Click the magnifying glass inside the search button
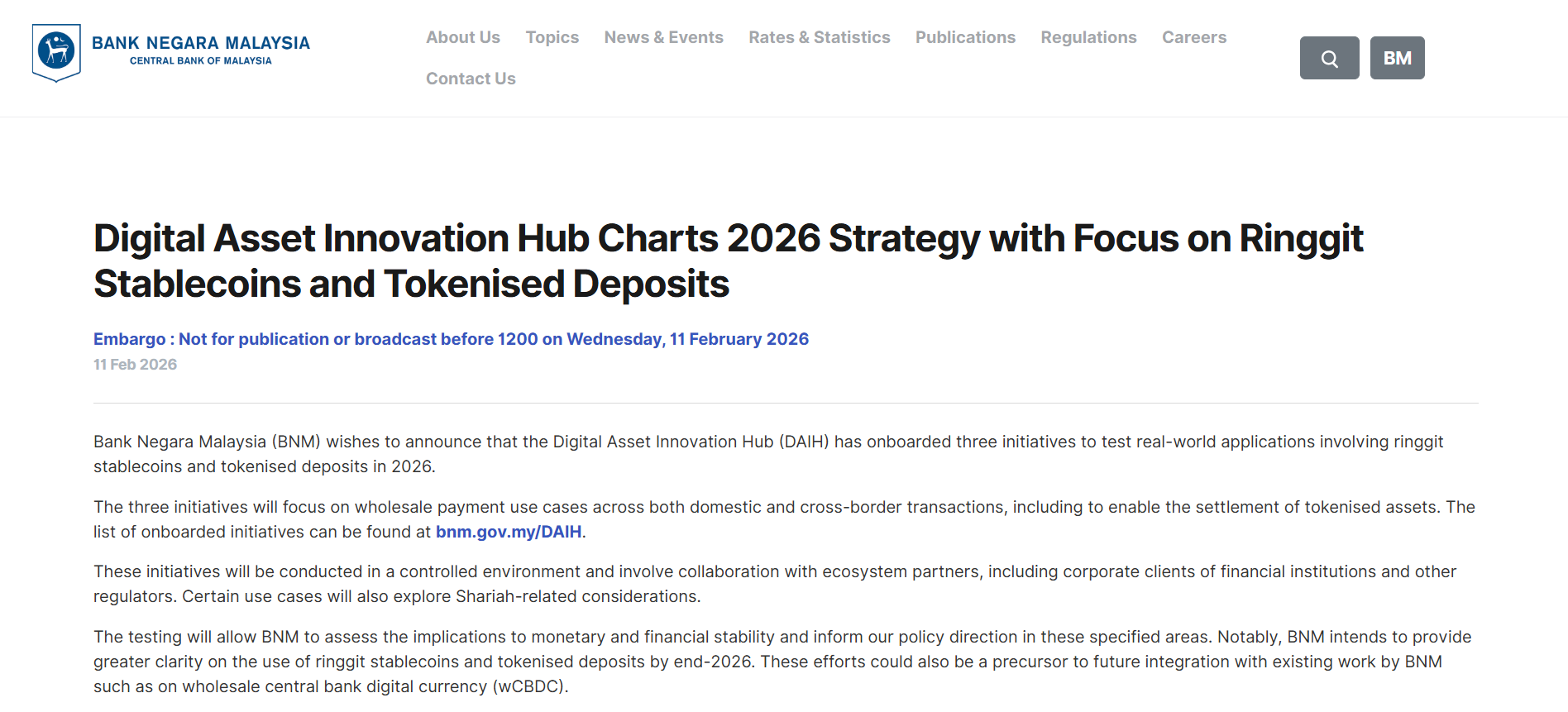The width and height of the screenshot is (1568, 712). click(1329, 57)
